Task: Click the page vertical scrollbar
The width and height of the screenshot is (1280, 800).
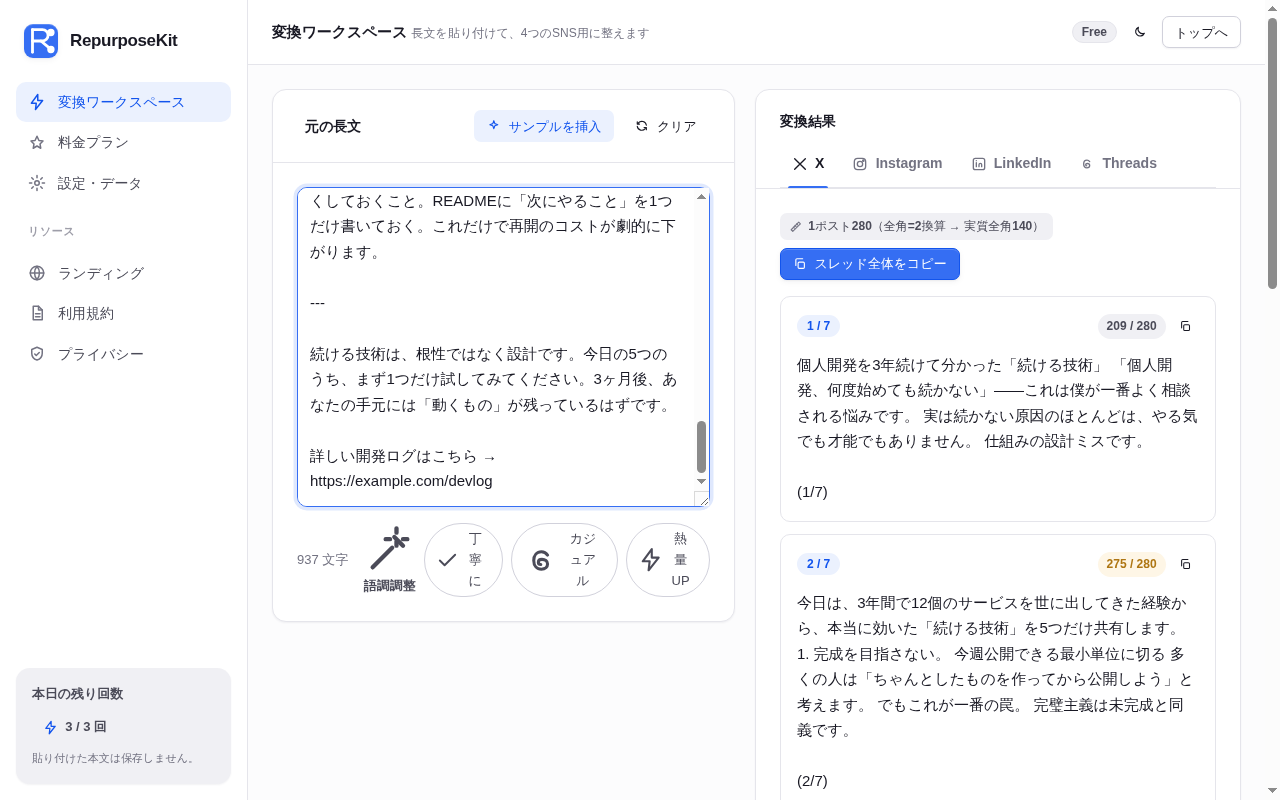Action: pyautogui.click(x=1272, y=154)
